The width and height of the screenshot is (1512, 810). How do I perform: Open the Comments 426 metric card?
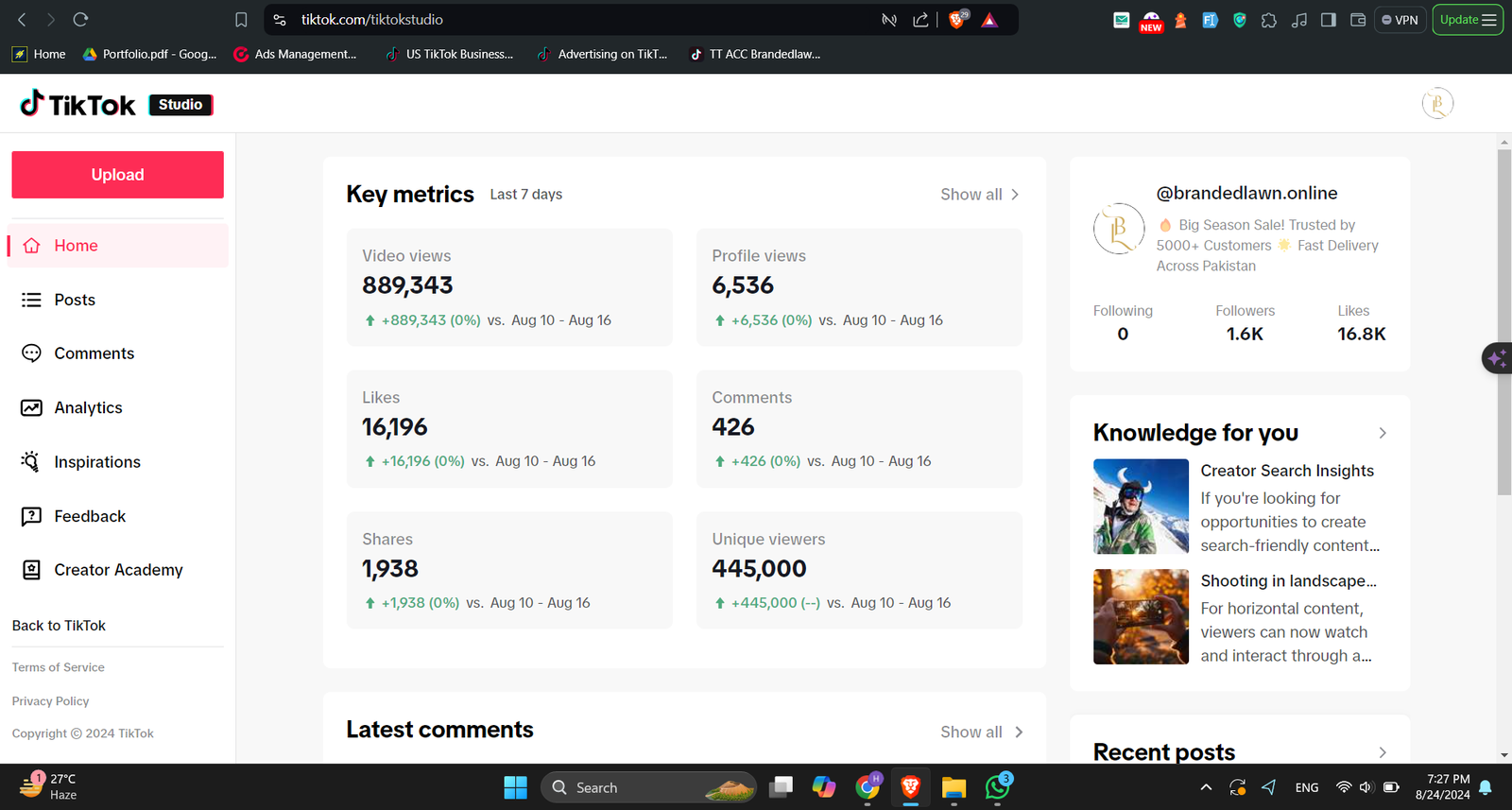tap(859, 429)
